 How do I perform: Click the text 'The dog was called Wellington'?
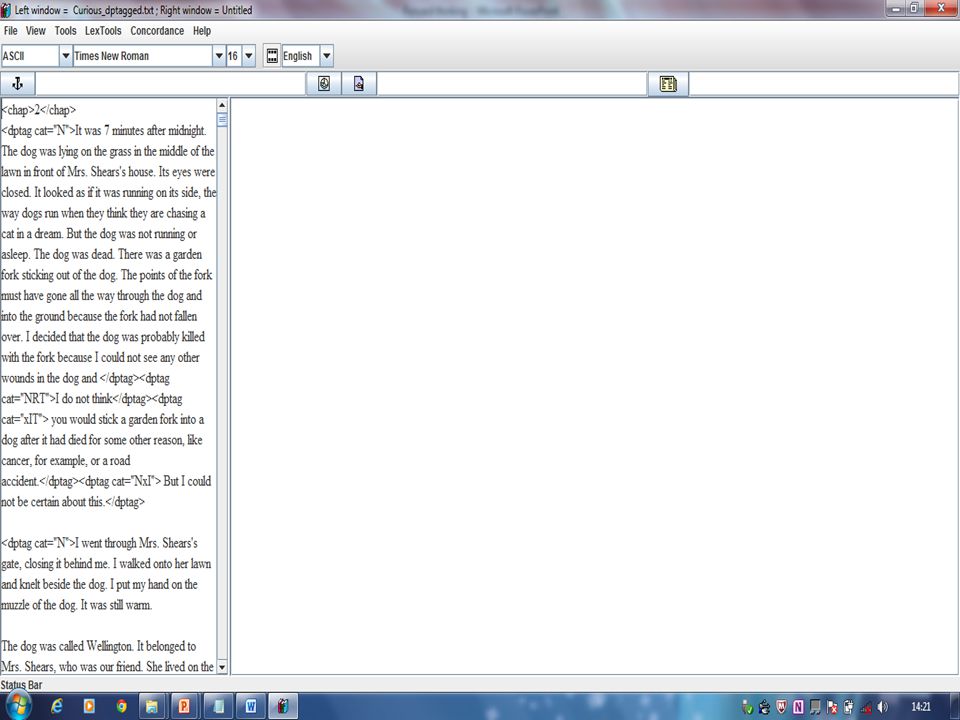pyautogui.click(x=67, y=646)
